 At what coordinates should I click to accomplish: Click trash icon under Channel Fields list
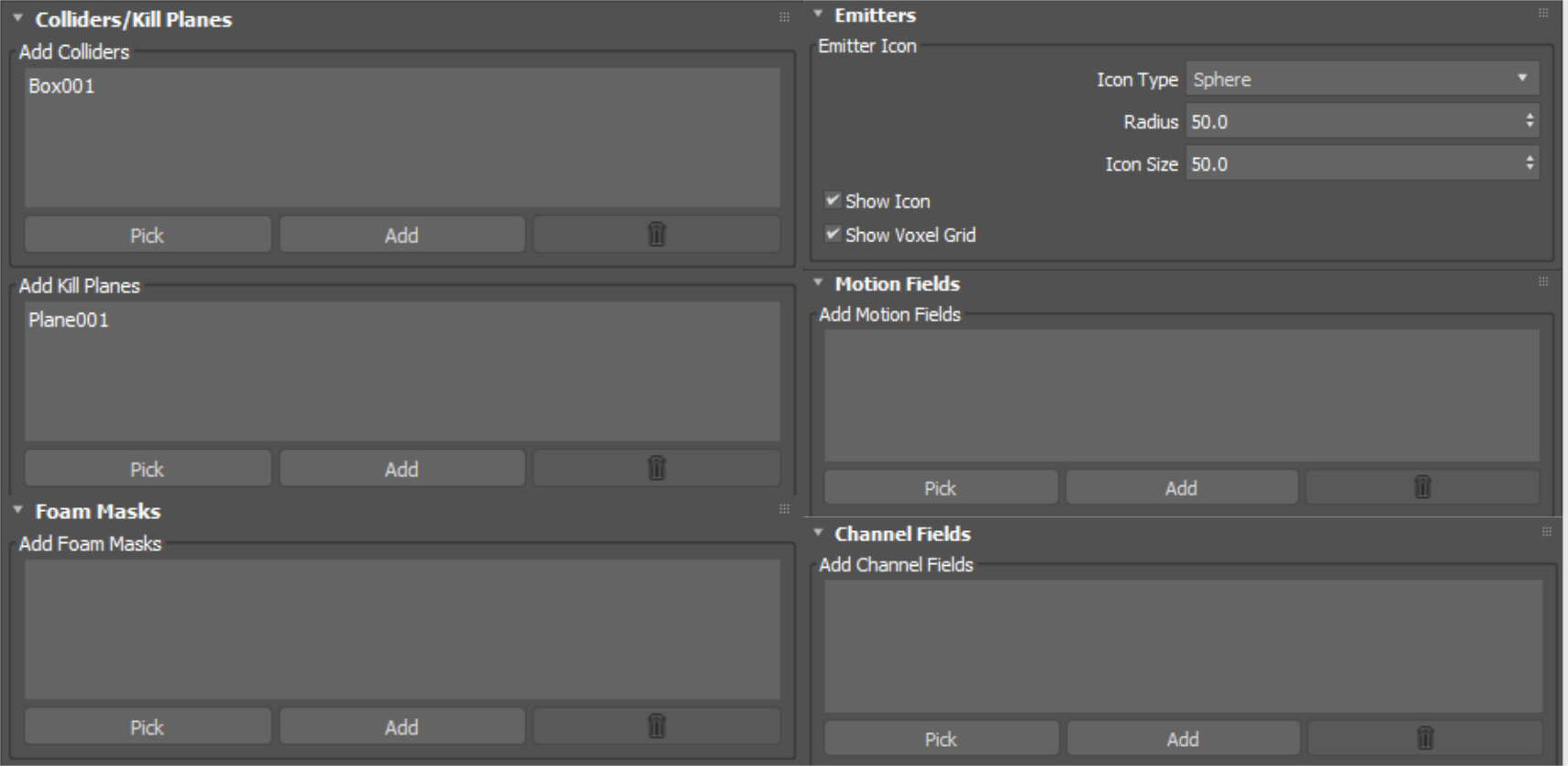pos(1425,738)
